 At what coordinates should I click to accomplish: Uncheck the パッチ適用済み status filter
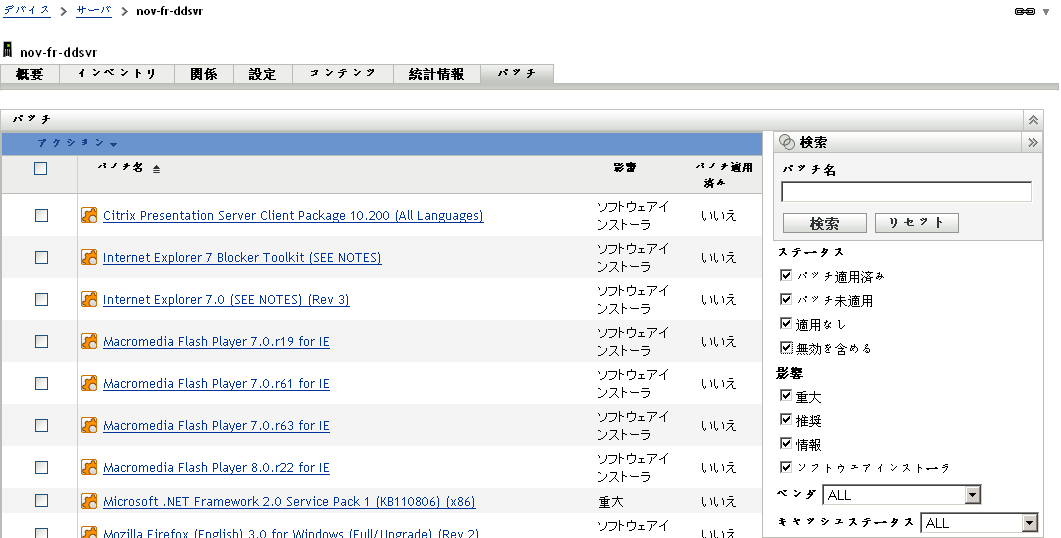786,275
